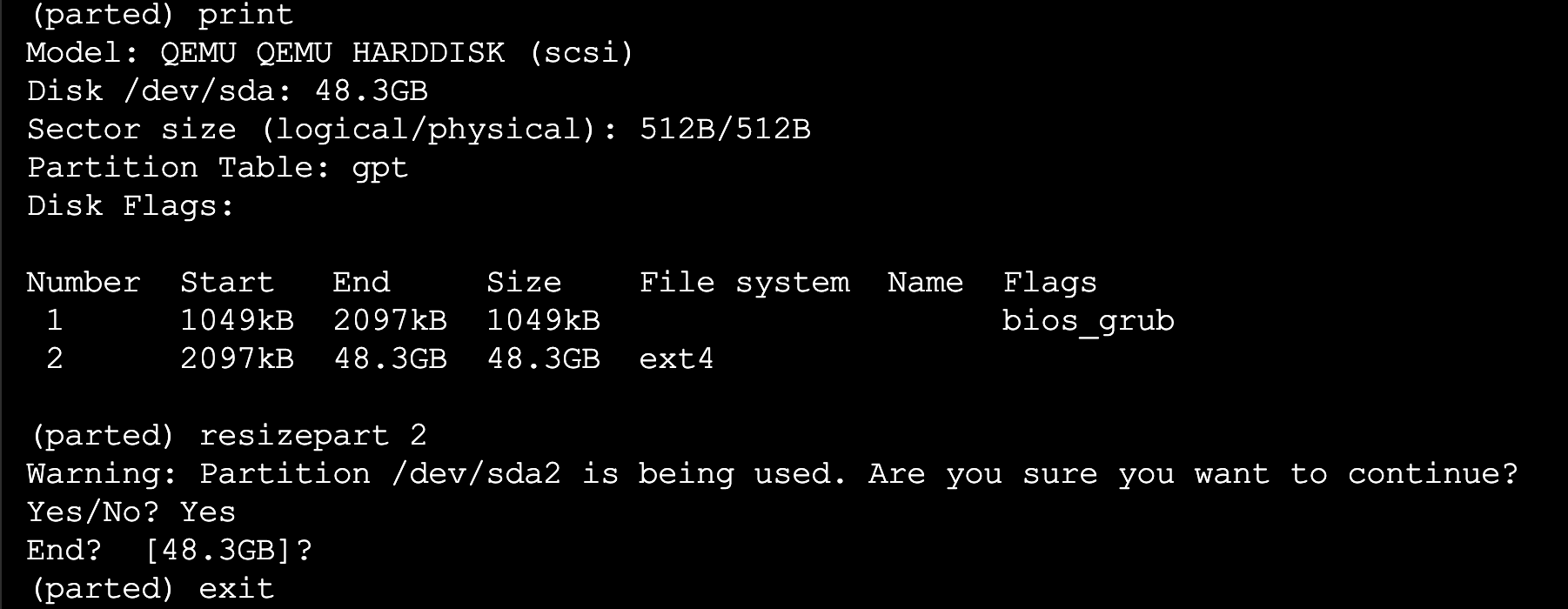1568x609 pixels.
Task: Click "/dev/sda2" in the warning message
Action: point(476,474)
